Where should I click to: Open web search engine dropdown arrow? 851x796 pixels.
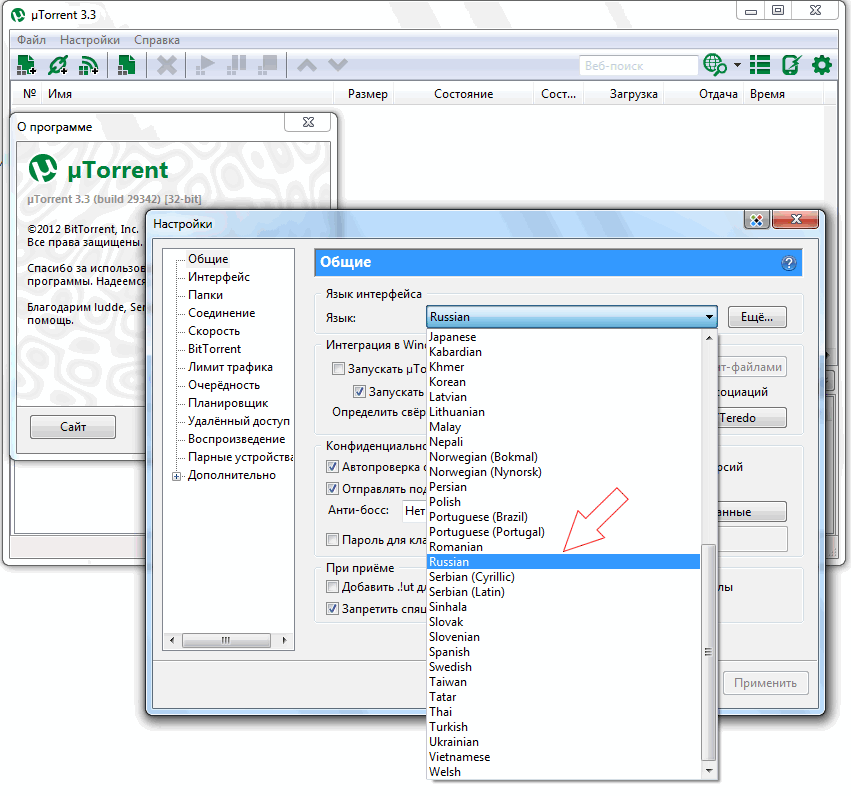tap(737, 65)
